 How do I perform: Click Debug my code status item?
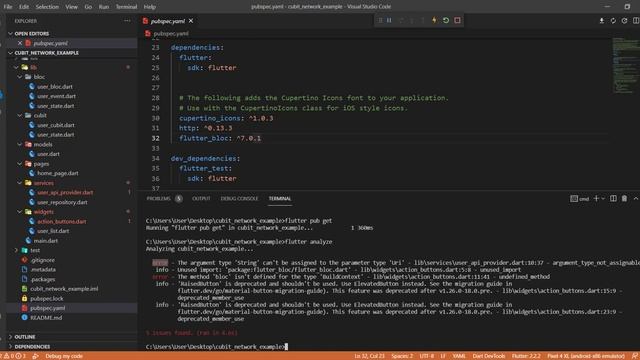(x=64, y=356)
